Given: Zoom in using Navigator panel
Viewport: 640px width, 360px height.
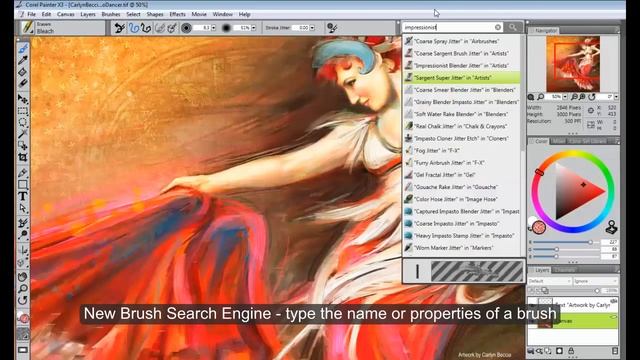Looking at the screenshot, I should [582, 97].
